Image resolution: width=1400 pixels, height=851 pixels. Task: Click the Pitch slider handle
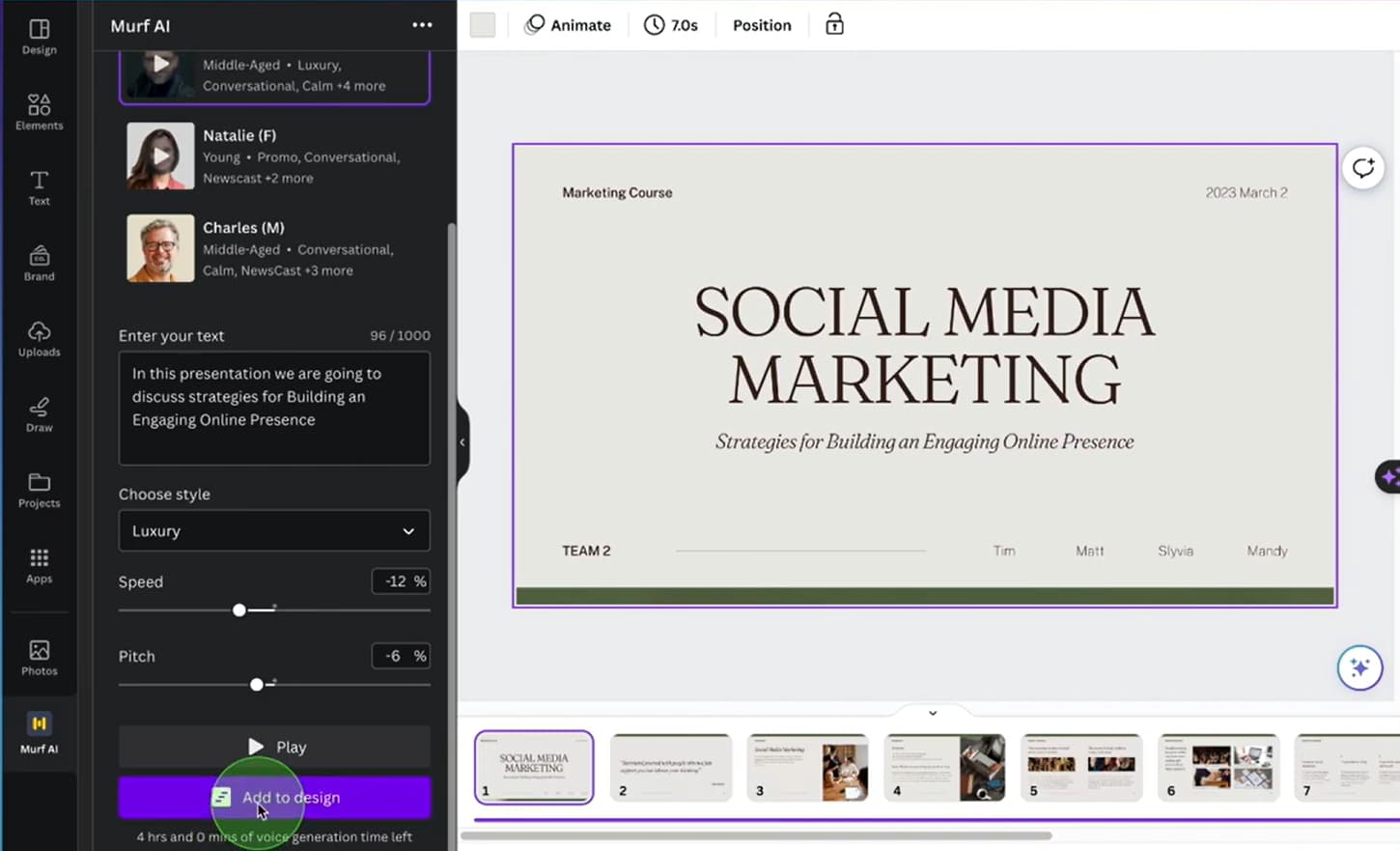tap(257, 685)
